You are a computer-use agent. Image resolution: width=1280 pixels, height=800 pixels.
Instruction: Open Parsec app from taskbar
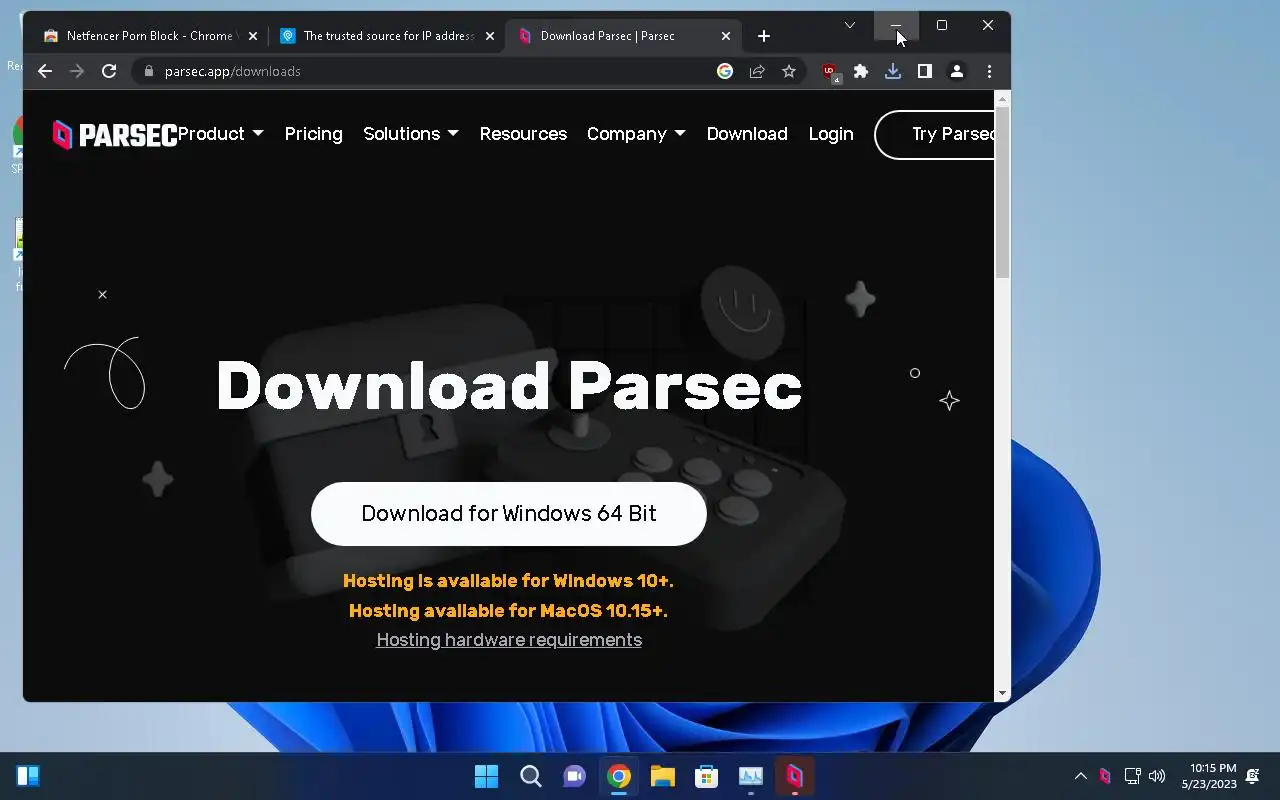(795, 776)
